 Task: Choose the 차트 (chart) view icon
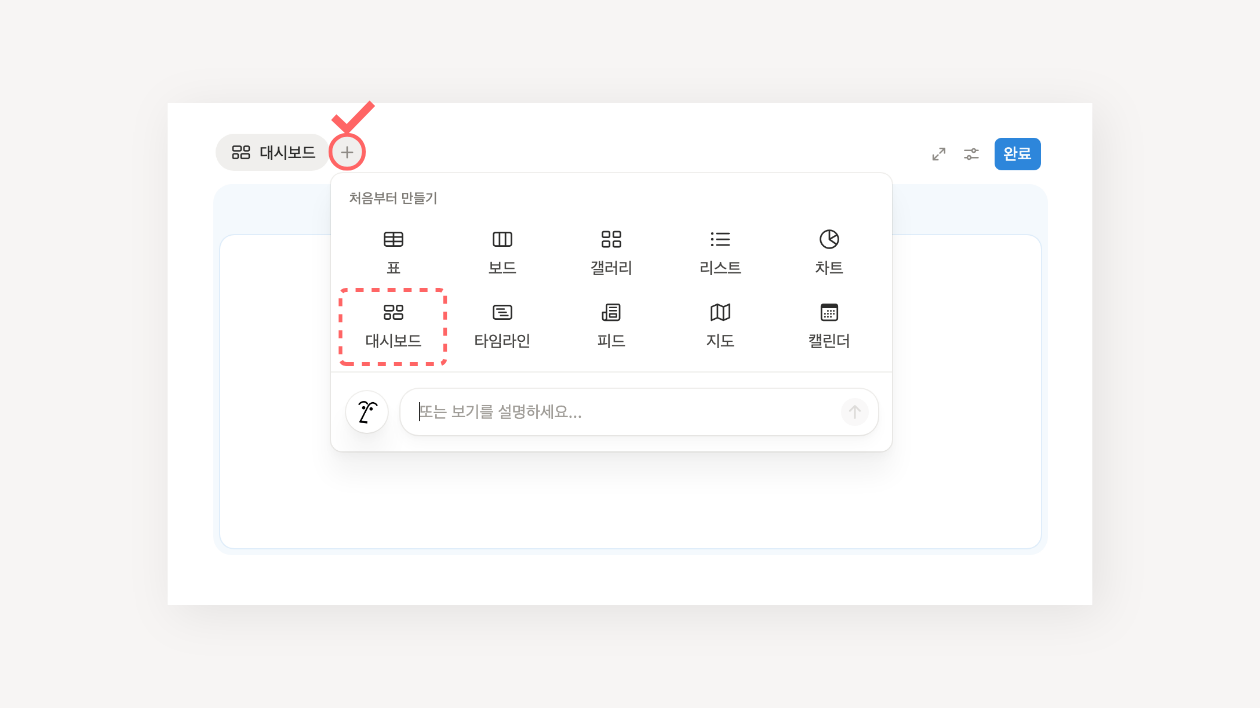[829, 240]
